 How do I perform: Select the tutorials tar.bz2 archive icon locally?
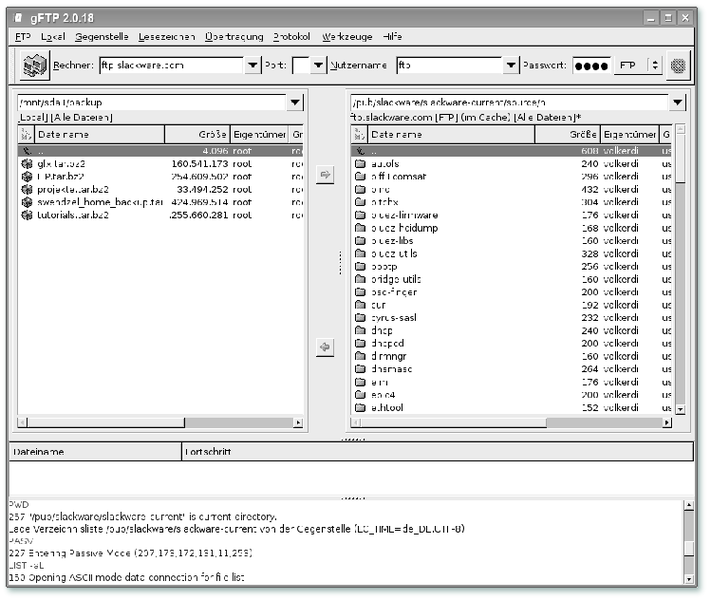click(x=27, y=214)
